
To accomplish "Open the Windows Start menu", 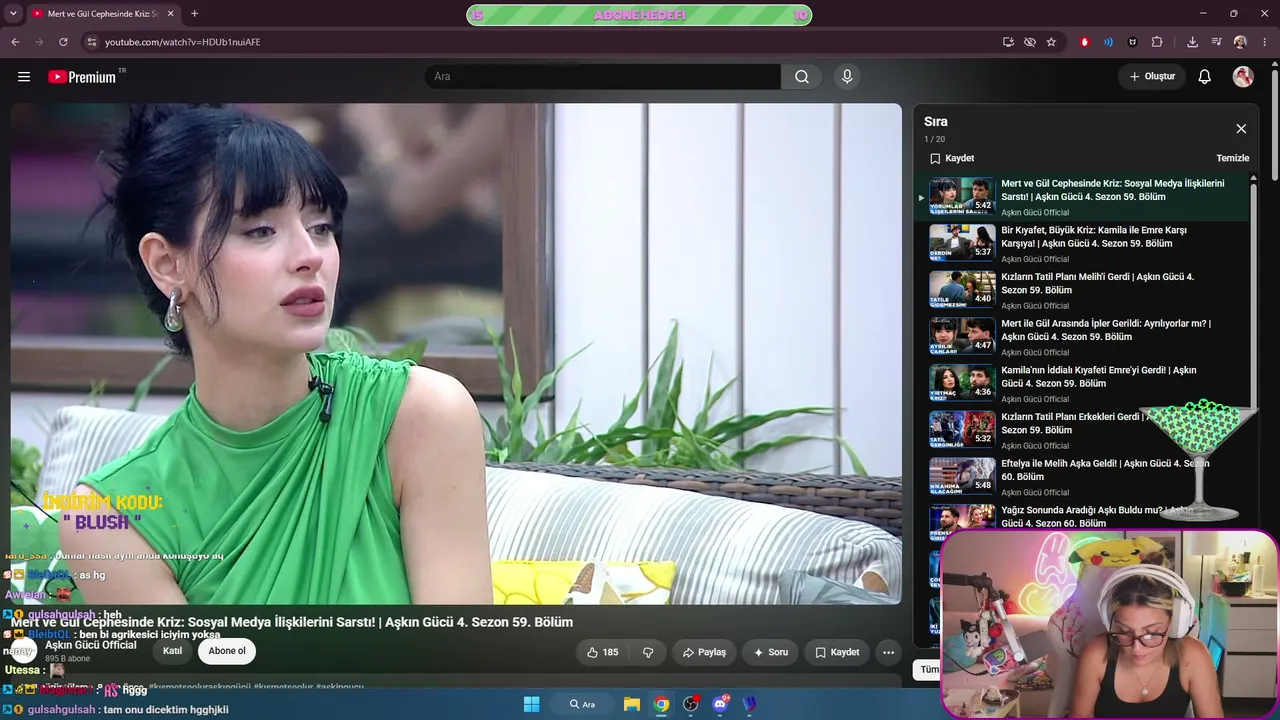I will point(531,704).
